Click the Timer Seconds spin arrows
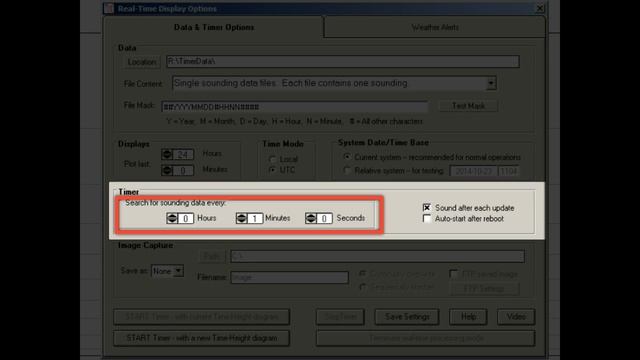Image resolution: width=640 pixels, height=360 pixels. tap(311, 218)
